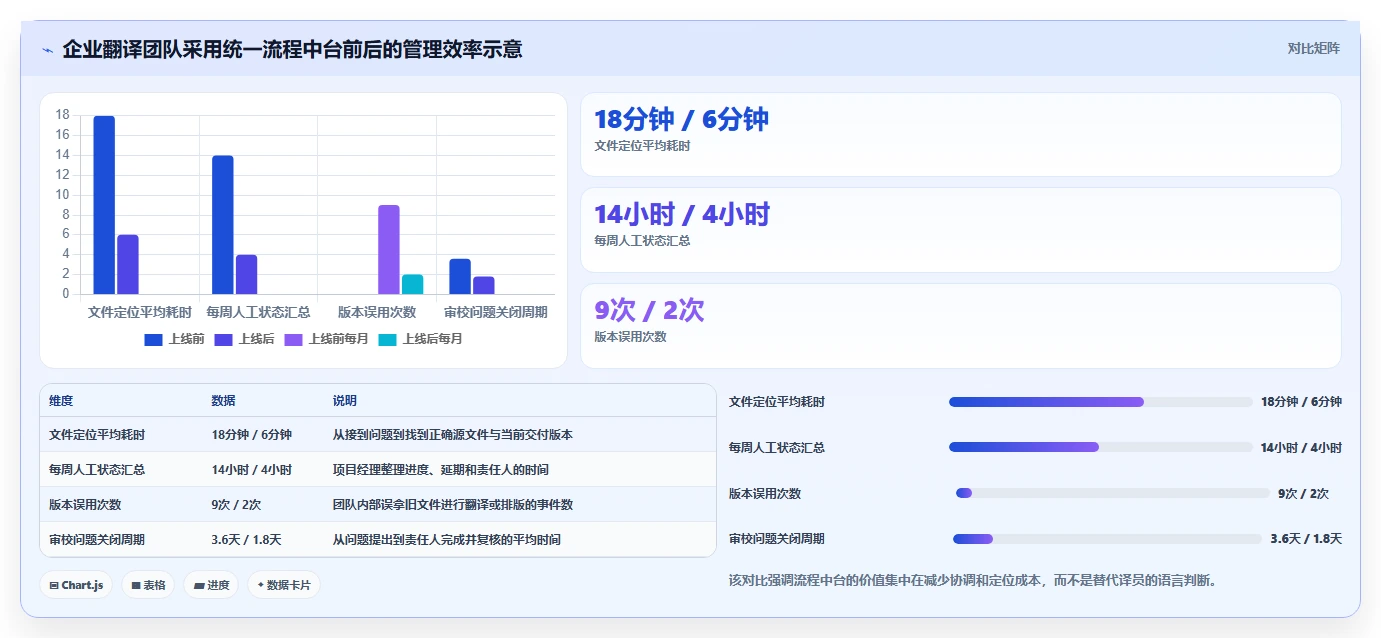This screenshot has height=638, width=1381.
Task: Click the 数据卡片 chip
Action: [x=284, y=585]
